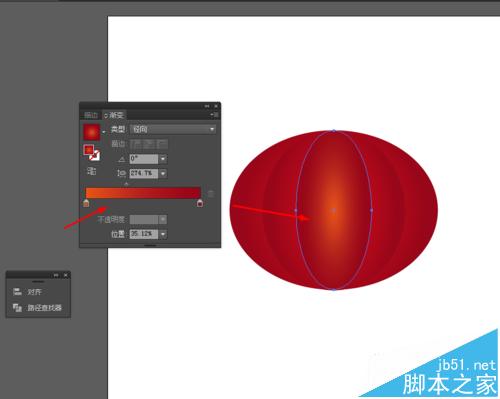The width and height of the screenshot is (500, 399).
Task: Expand the docked Align panel with double arrows
Action: tap(56, 275)
